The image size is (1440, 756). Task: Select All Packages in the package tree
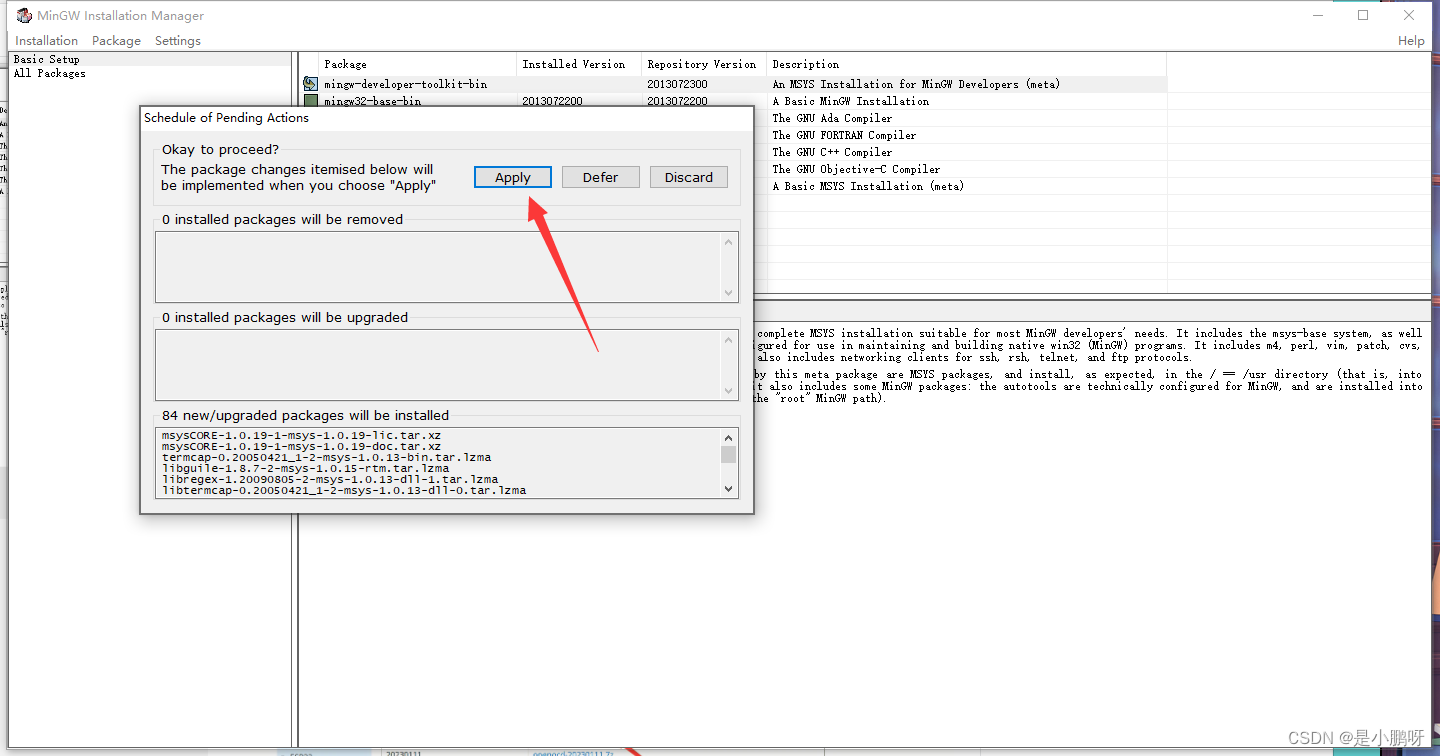click(x=49, y=73)
